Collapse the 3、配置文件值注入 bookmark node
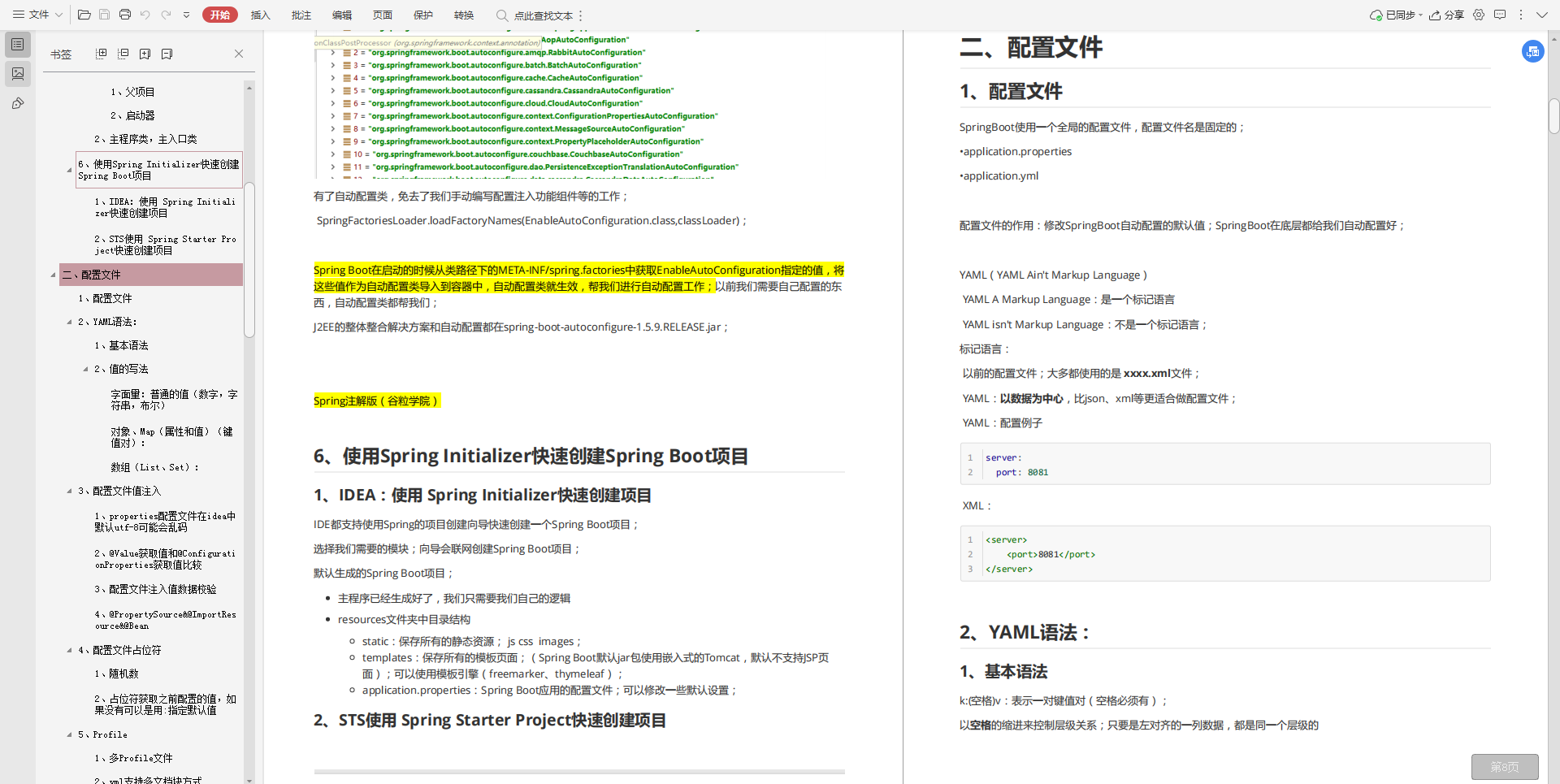The width and height of the screenshot is (1560, 784). (69, 491)
